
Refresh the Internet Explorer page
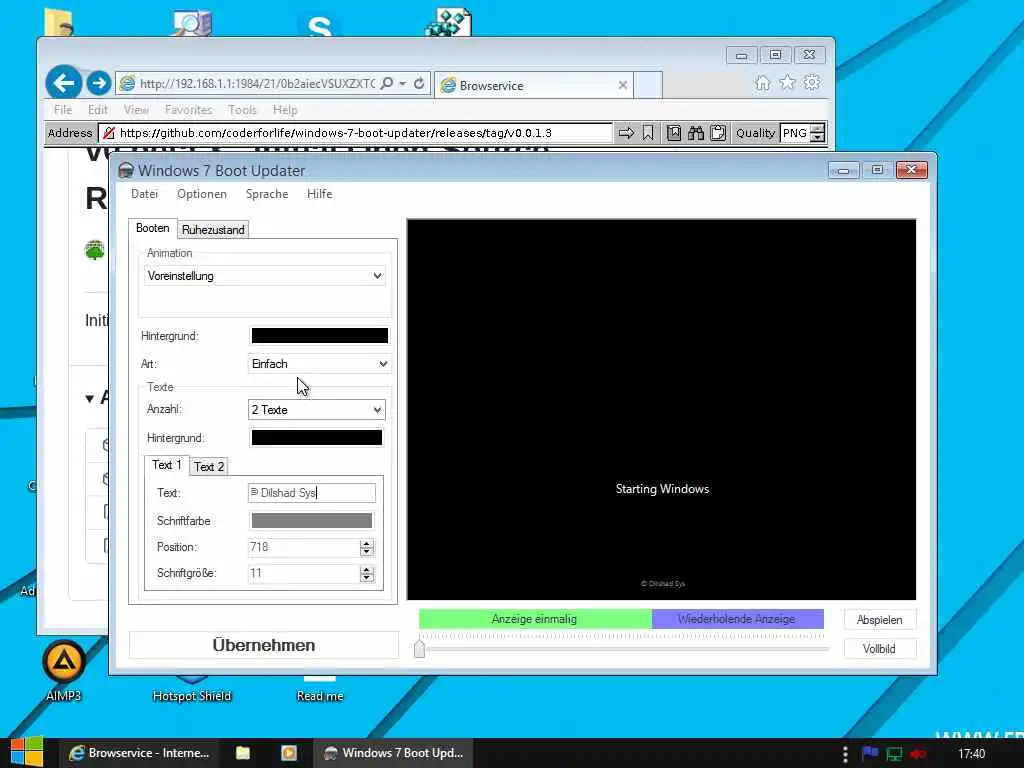419,84
